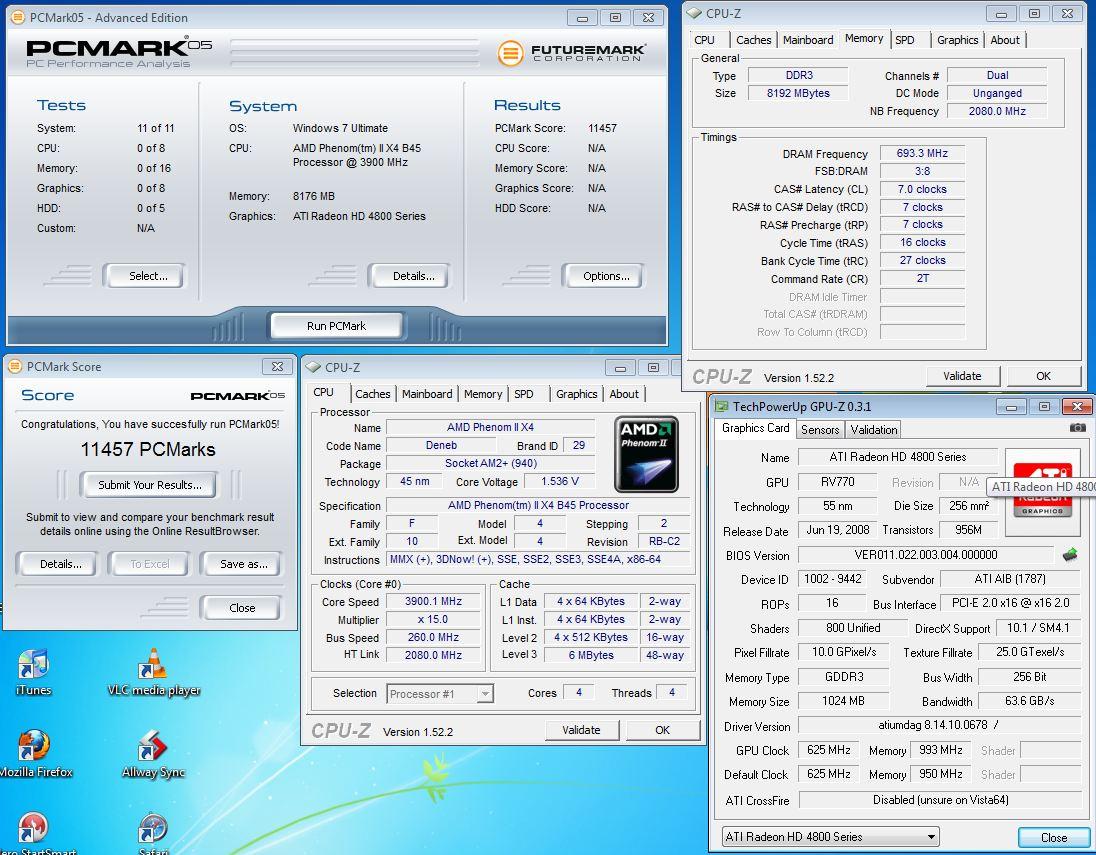This screenshot has height=855, width=1096.
Task: Click GPU-Z BIOS save chip icon
Action: click(x=1069, y=555)
